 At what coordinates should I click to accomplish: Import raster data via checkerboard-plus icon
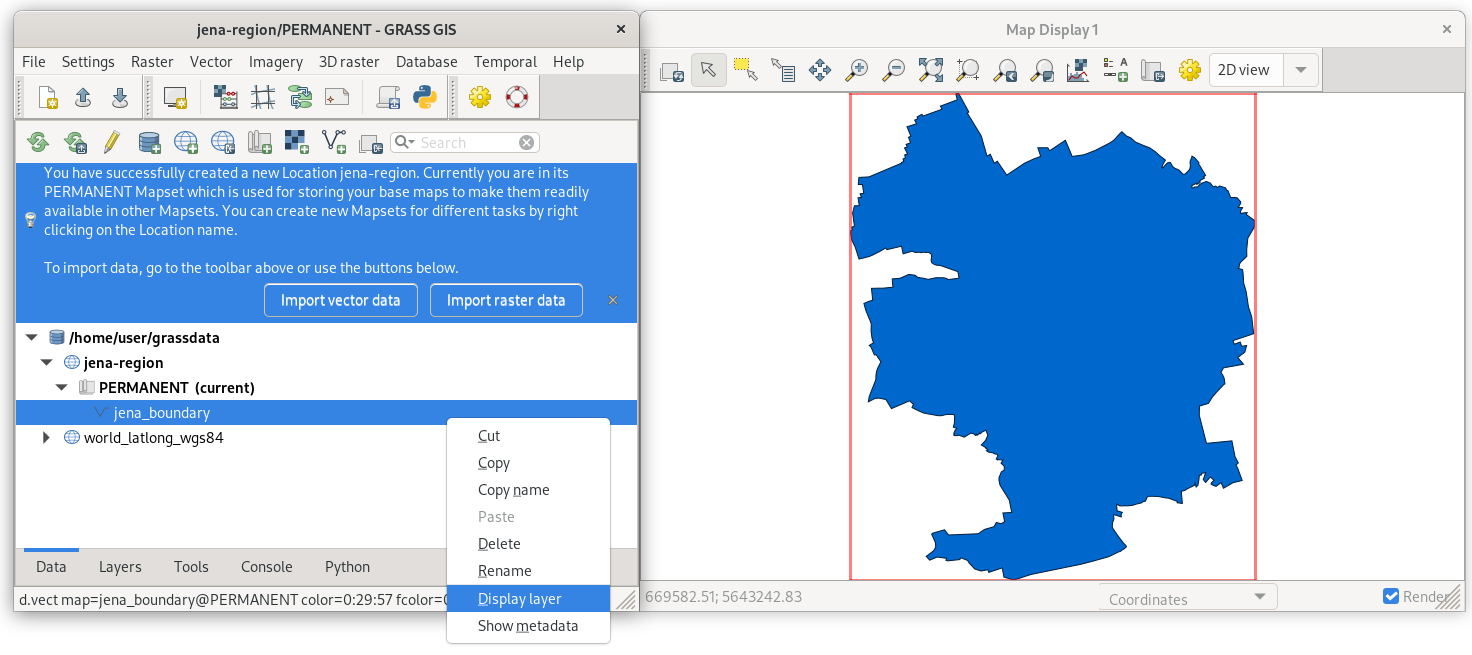297,142
